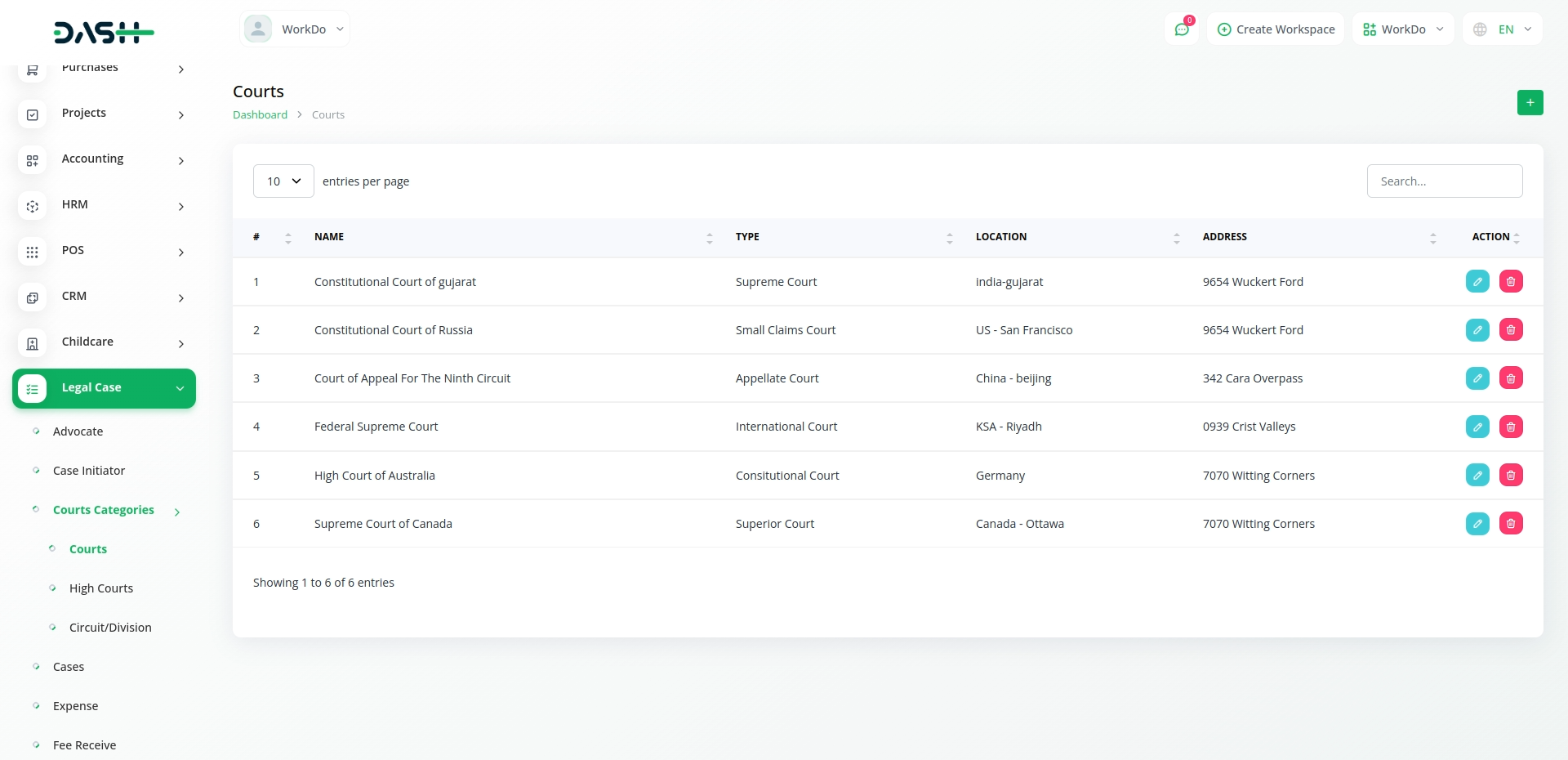Edit the Constitutional Court of gujarat row
Screen dimensions: 1568x760
[1477, 282]
